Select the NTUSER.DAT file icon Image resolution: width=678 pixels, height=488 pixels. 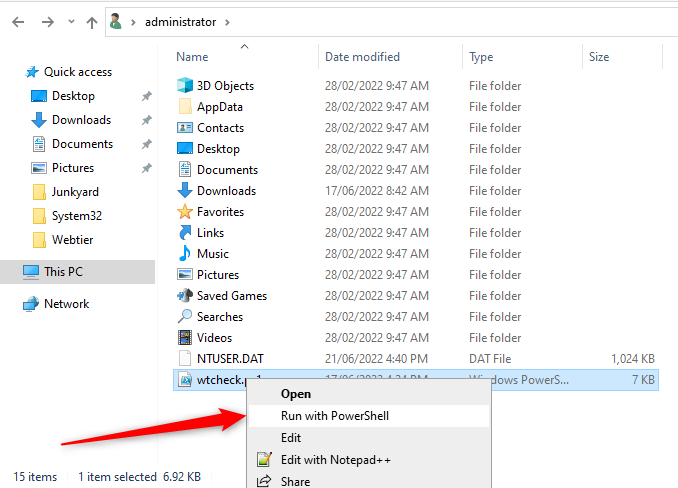pos(185,358)
